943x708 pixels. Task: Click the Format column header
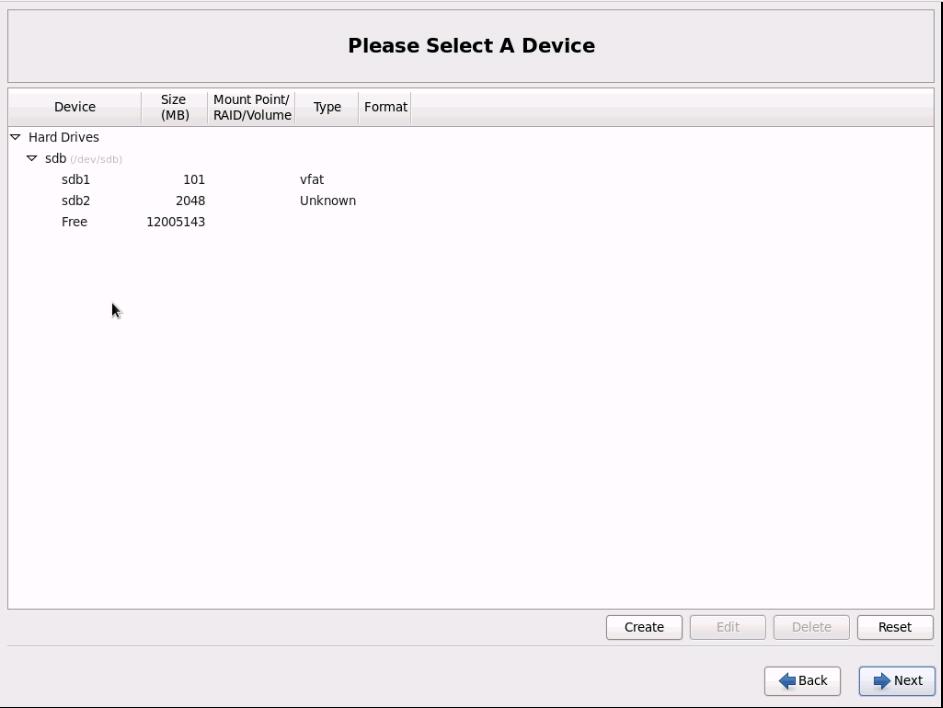click(x=385, y=107)
